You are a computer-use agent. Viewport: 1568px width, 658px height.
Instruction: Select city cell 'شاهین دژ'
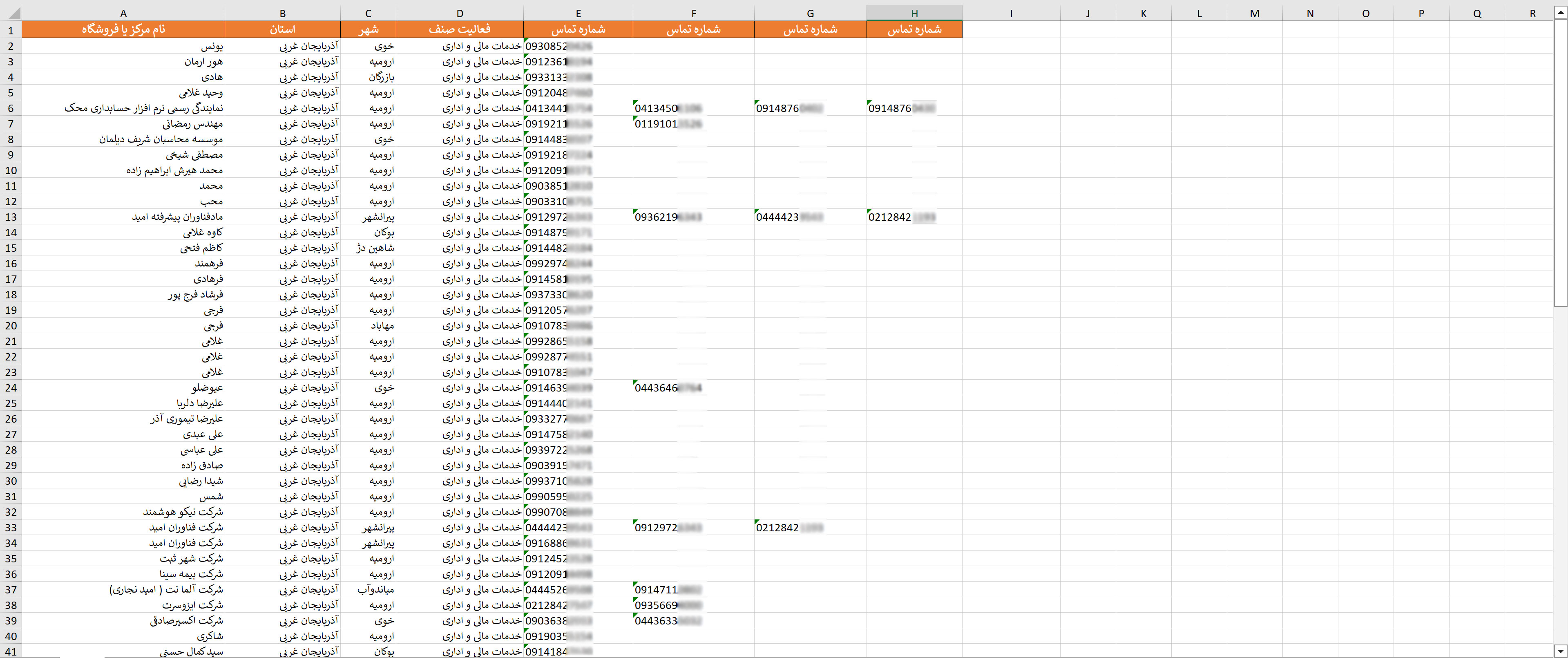tap(368, 248)
